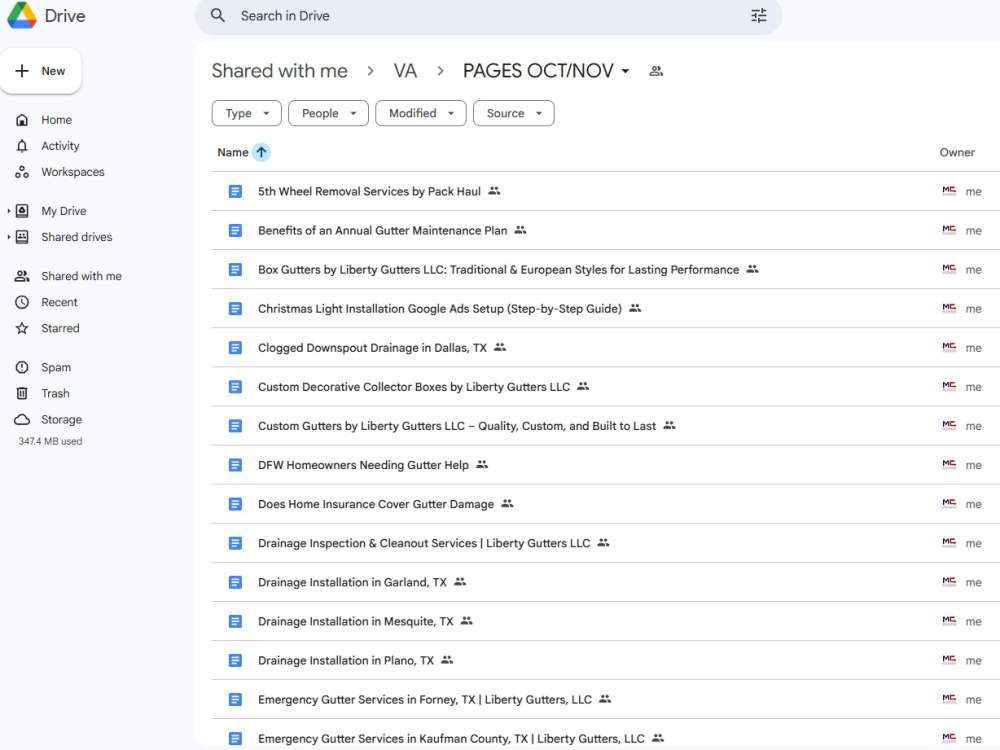1000x750 pixels.
Task: Click shared icon beside 5th Wheel Removal
Action: click(494, 191)
